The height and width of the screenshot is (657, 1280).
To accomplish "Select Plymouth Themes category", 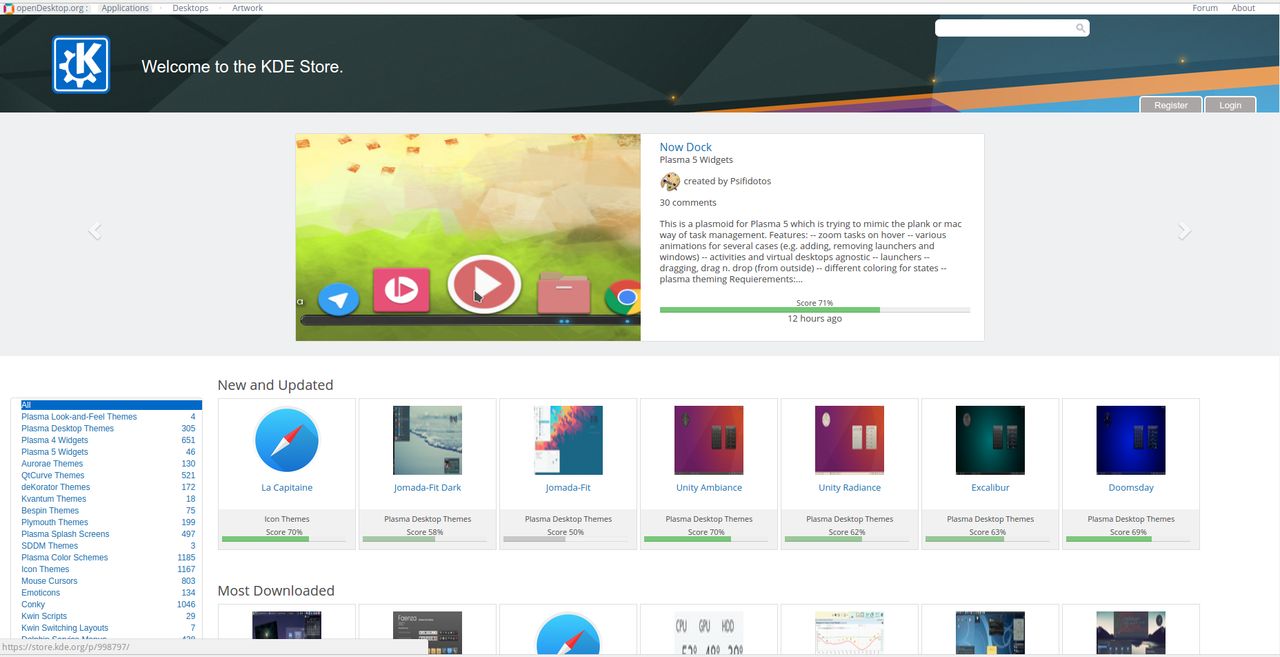I will pyautogui.click(x=55, y=522).
